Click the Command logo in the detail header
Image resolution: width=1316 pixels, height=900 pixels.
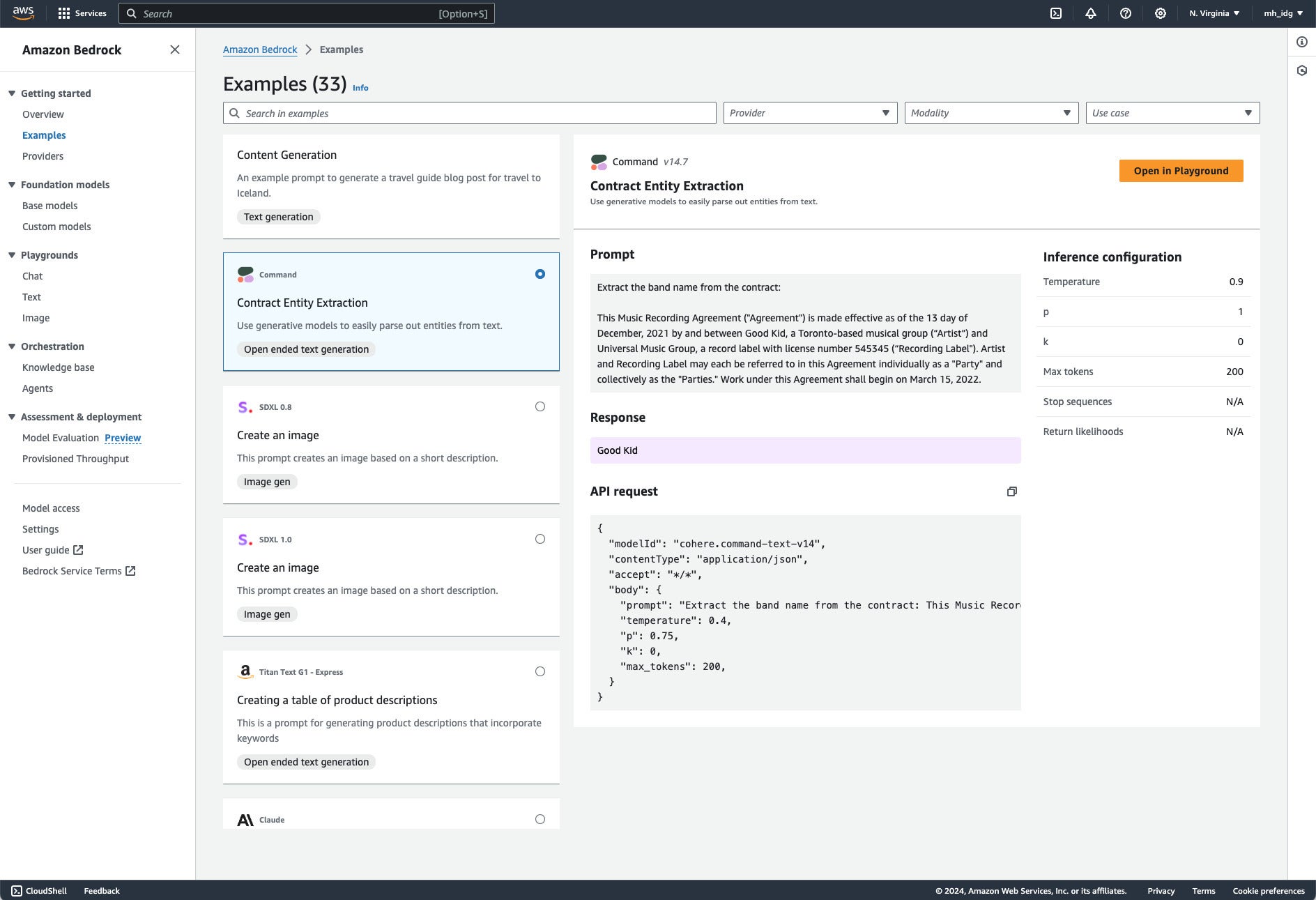(599, 162)
